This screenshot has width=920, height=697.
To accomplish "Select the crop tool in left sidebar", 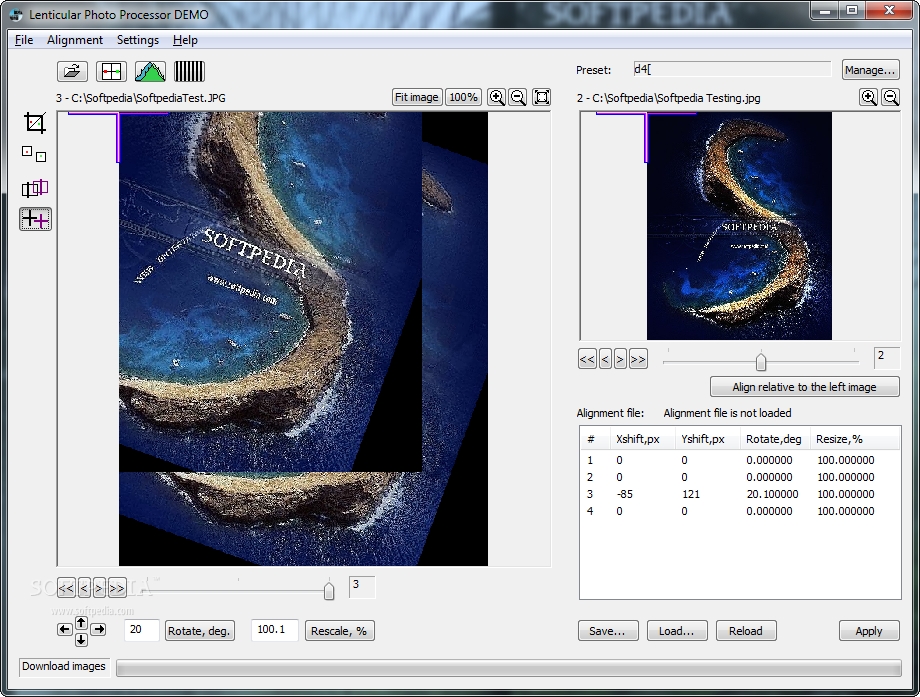I will click(x=35, y=123).
